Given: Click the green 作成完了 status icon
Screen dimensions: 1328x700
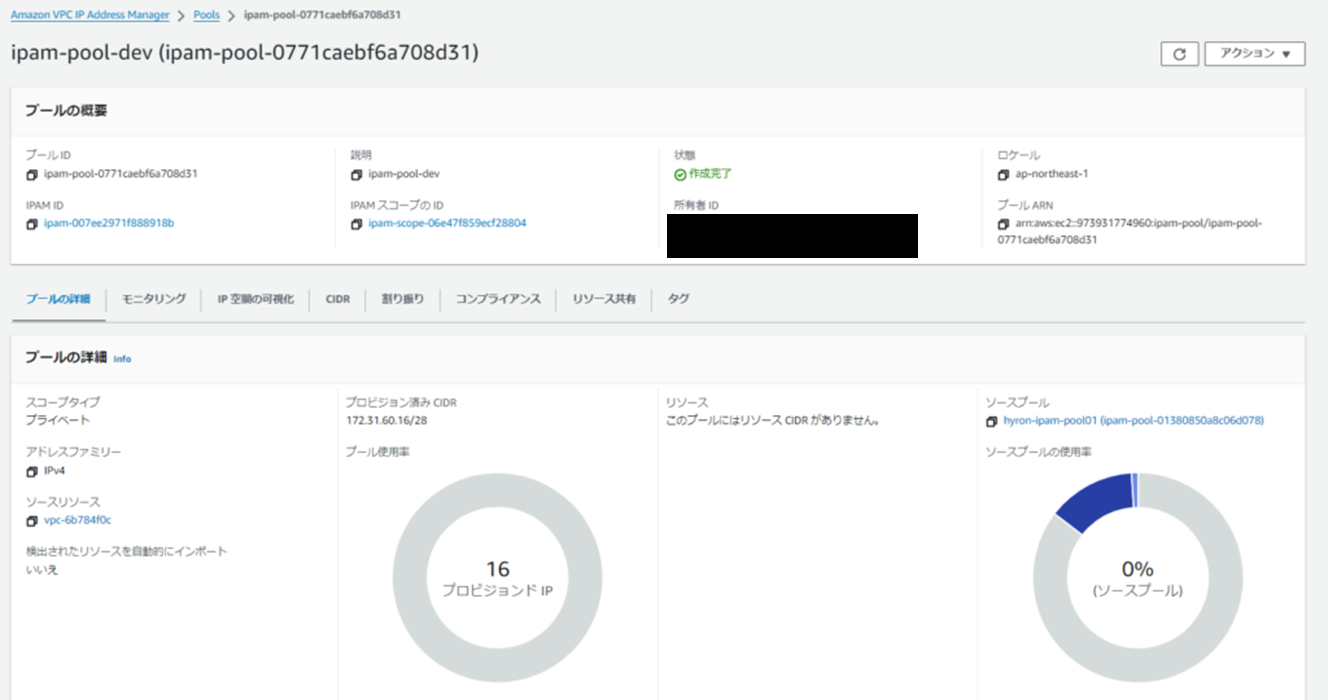Looking at the screenshot, I should (680, 174).
